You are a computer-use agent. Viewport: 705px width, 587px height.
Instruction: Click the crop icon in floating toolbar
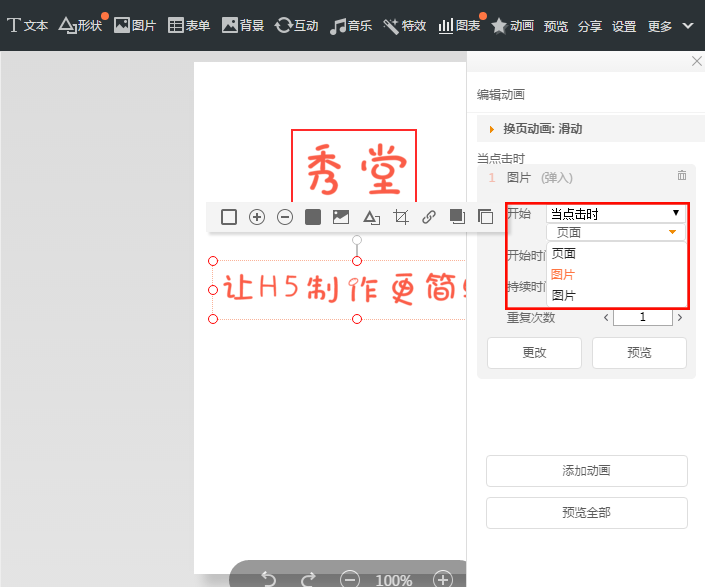(400, 217)
